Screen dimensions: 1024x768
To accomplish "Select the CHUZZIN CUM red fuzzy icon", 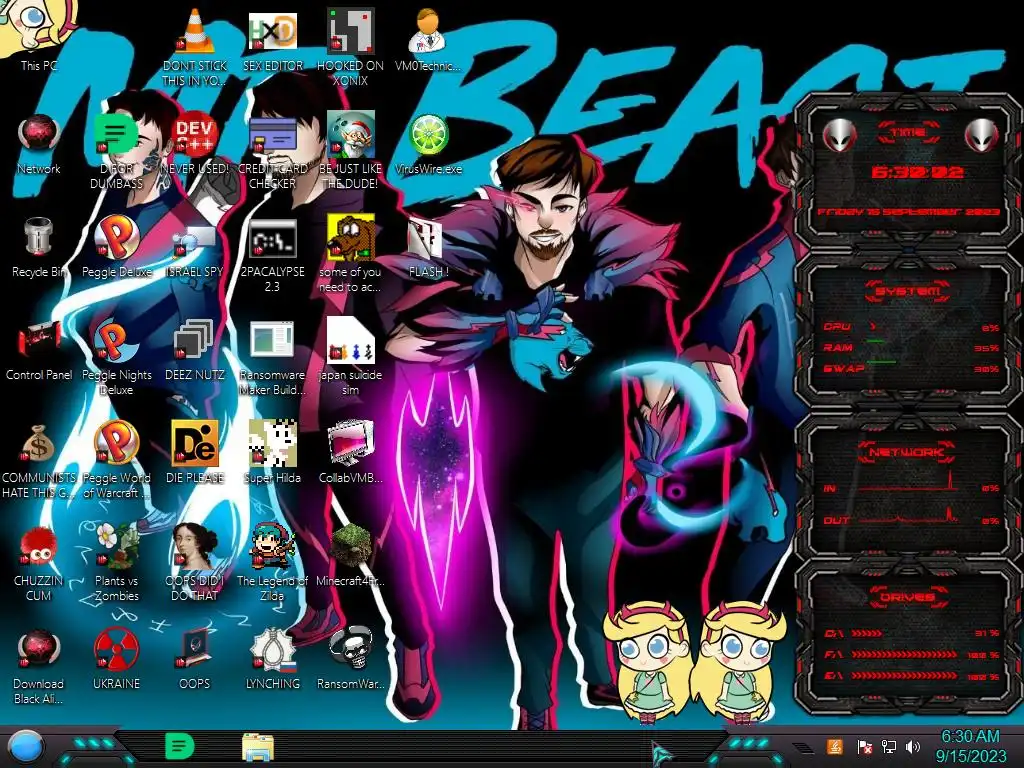I will tap(39, 546).
